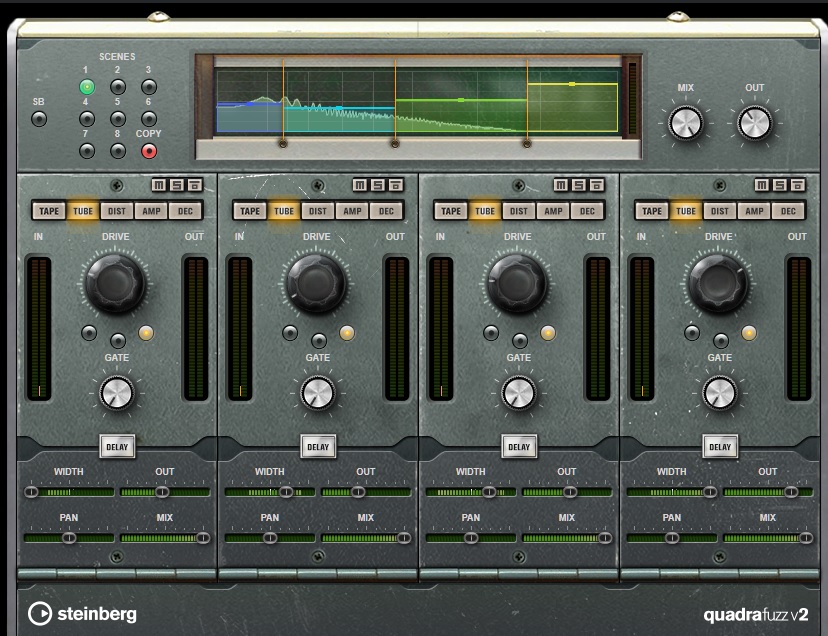Solo band 2 using its S button
This screenshot has width=828, height=636.
pyautogui.click(x=378, y=185)
